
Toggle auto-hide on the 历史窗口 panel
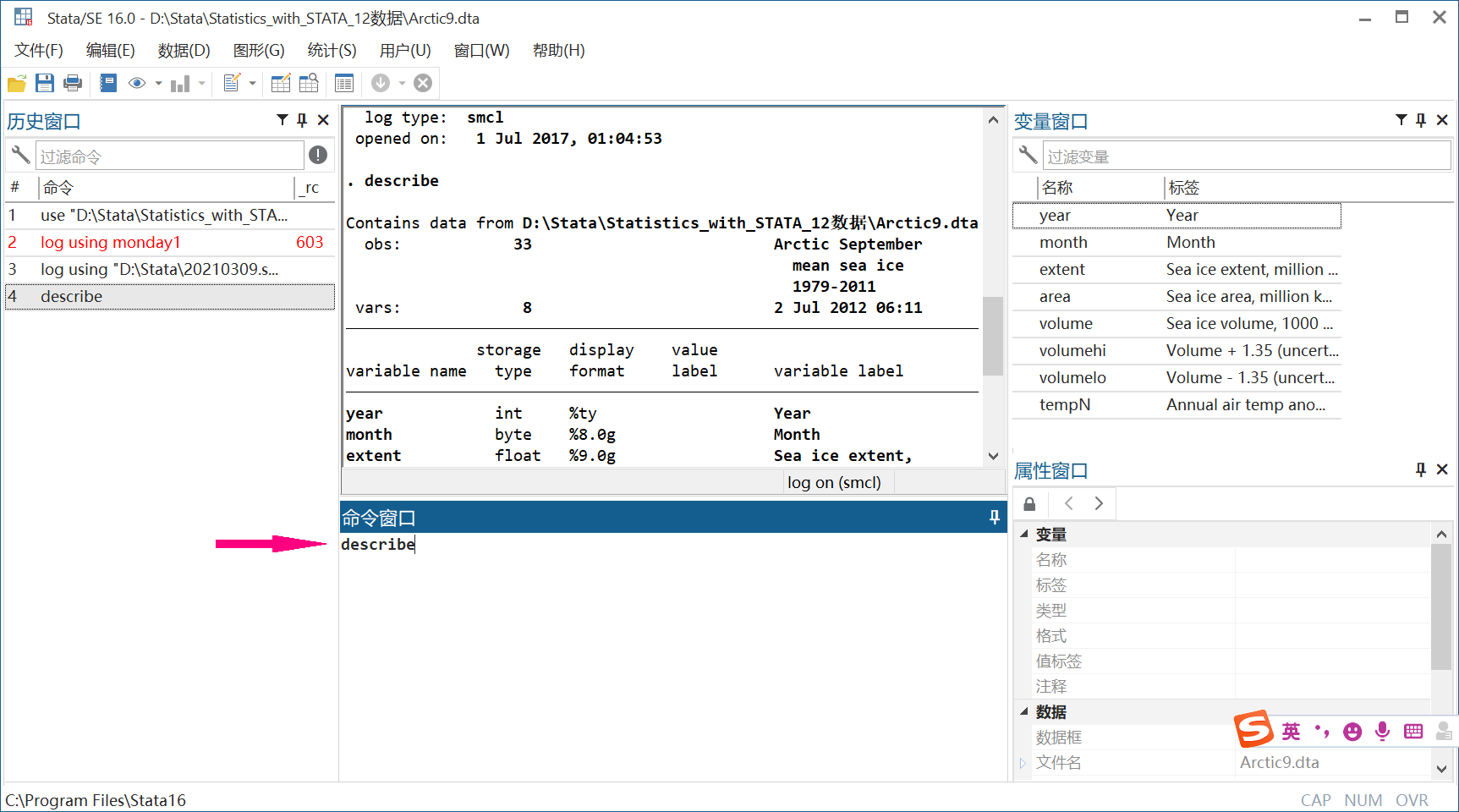[x=302, y=120]
